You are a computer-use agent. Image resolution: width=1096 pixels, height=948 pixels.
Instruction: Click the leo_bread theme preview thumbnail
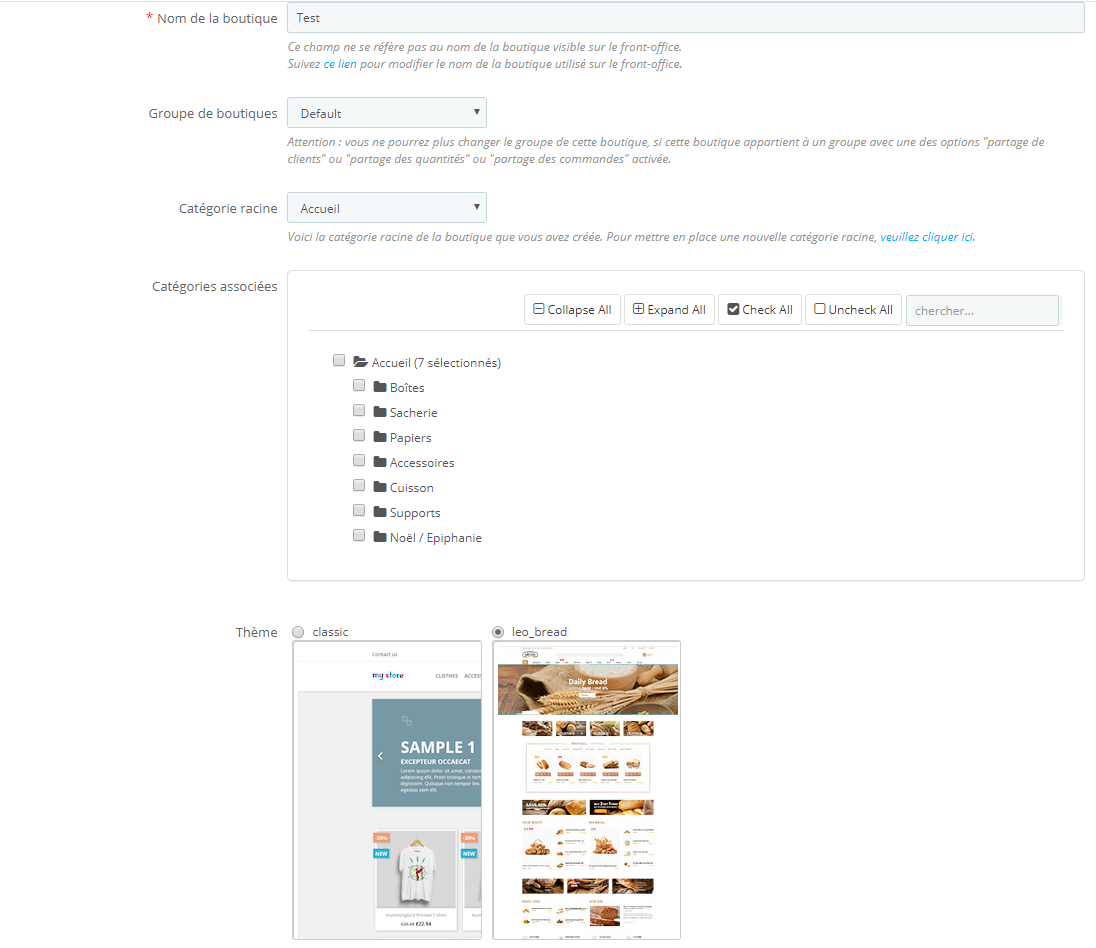pyautogui.click(x=586, y=790)
